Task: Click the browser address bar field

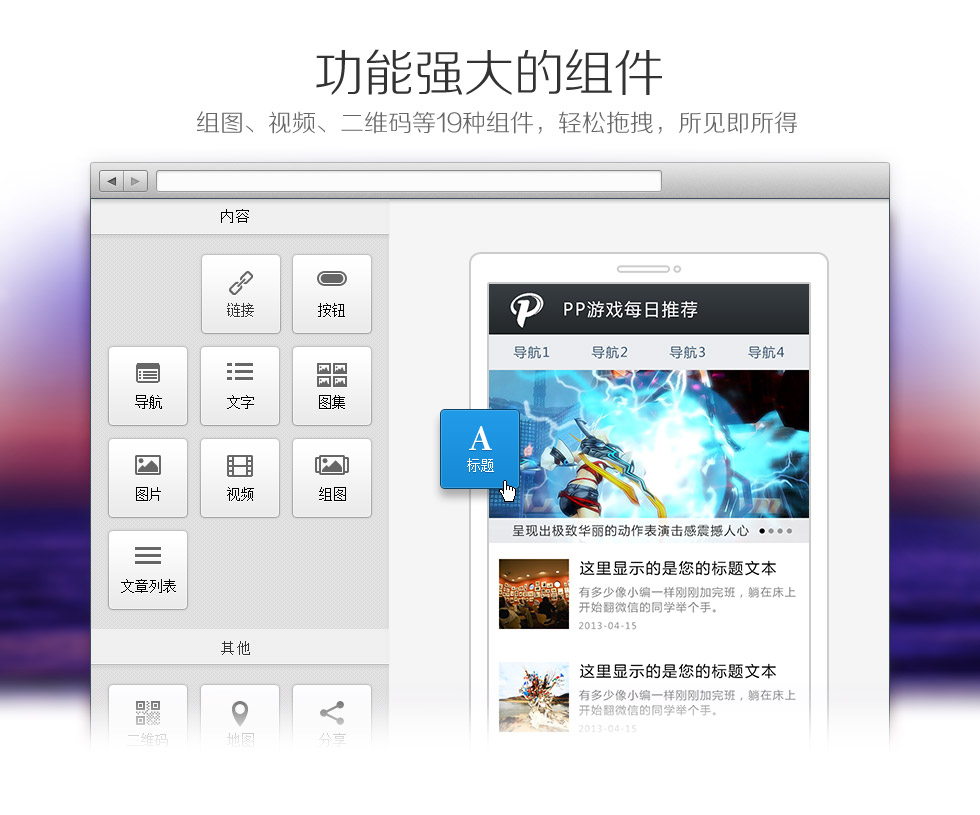Action: (x=408, y=181)
